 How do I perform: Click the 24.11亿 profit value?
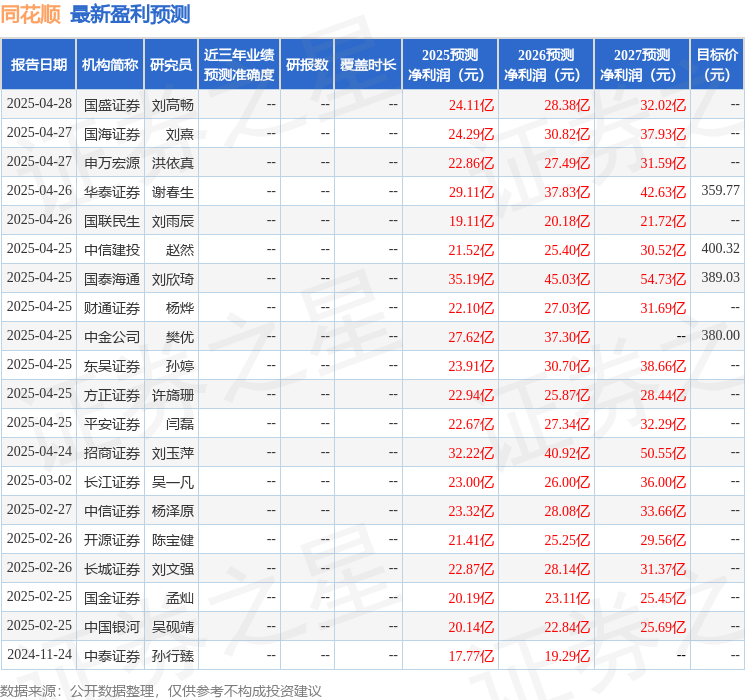click(471, 105)
